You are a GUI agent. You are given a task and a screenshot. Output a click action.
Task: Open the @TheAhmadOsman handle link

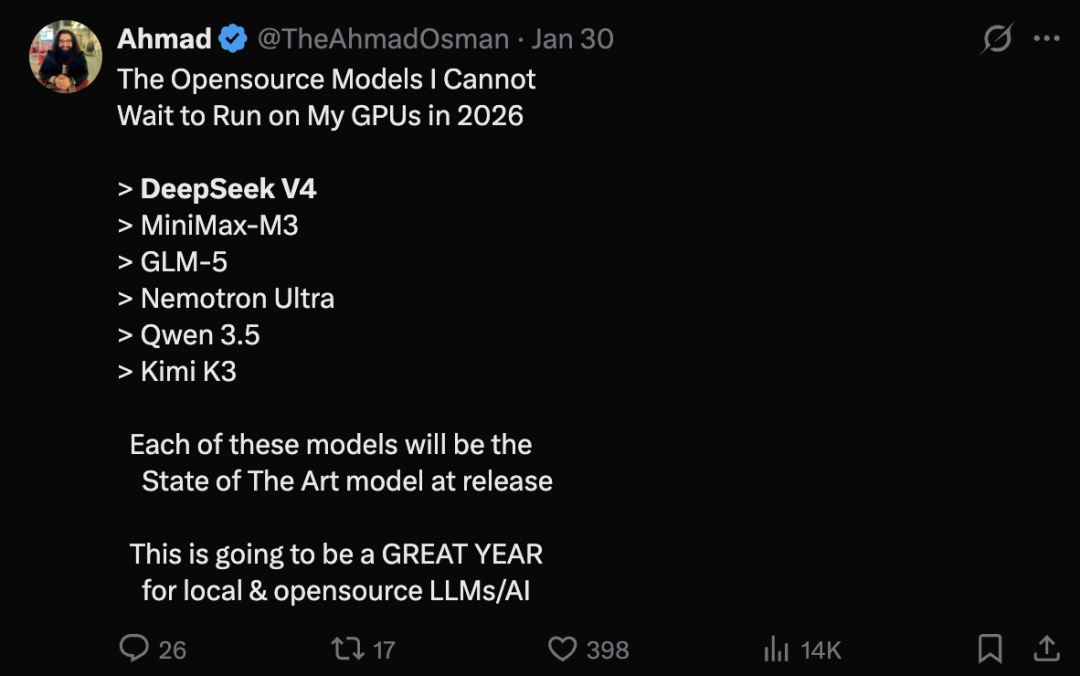383,39
